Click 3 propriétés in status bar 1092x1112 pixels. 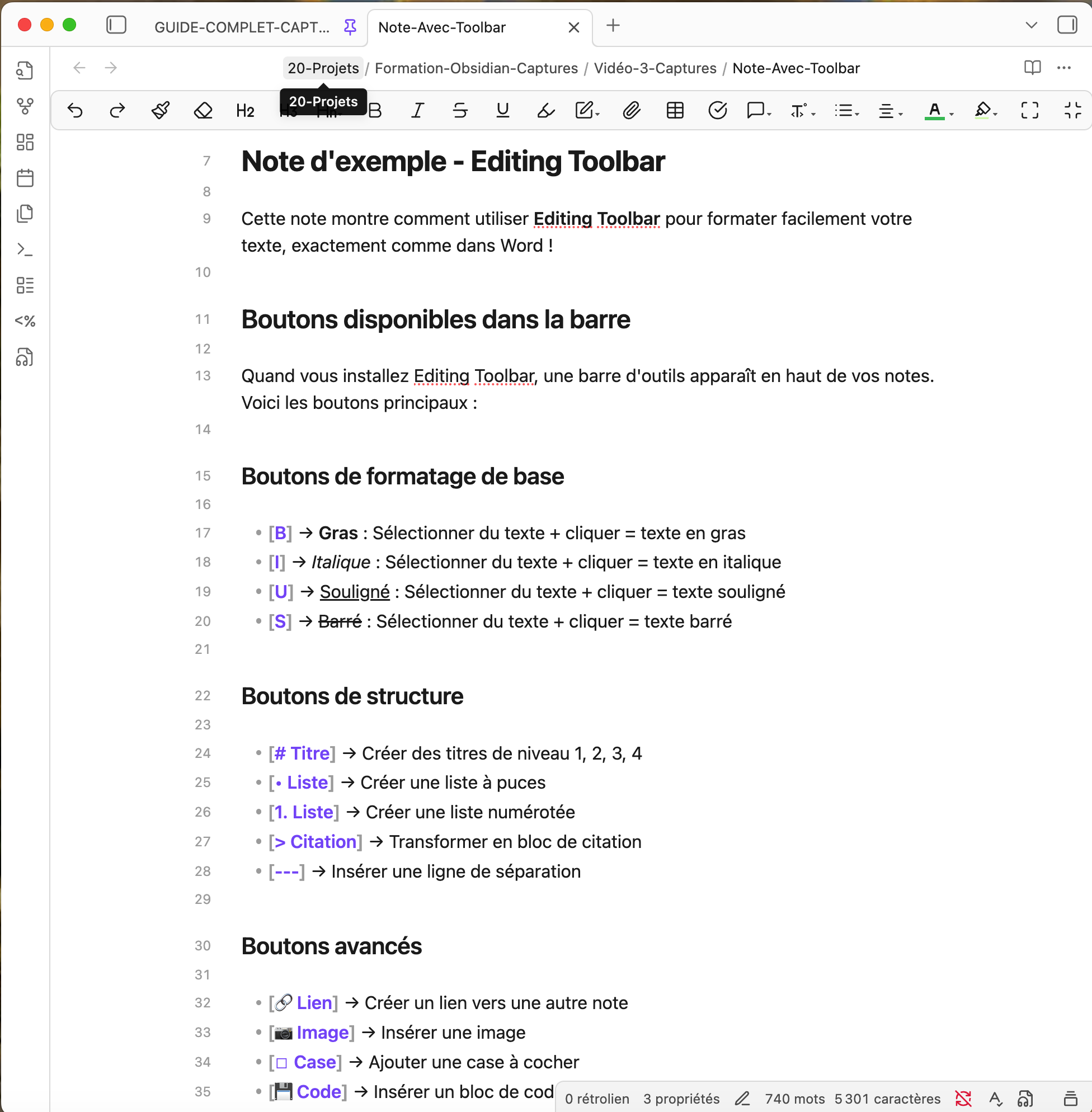[x=681, y=1098]
